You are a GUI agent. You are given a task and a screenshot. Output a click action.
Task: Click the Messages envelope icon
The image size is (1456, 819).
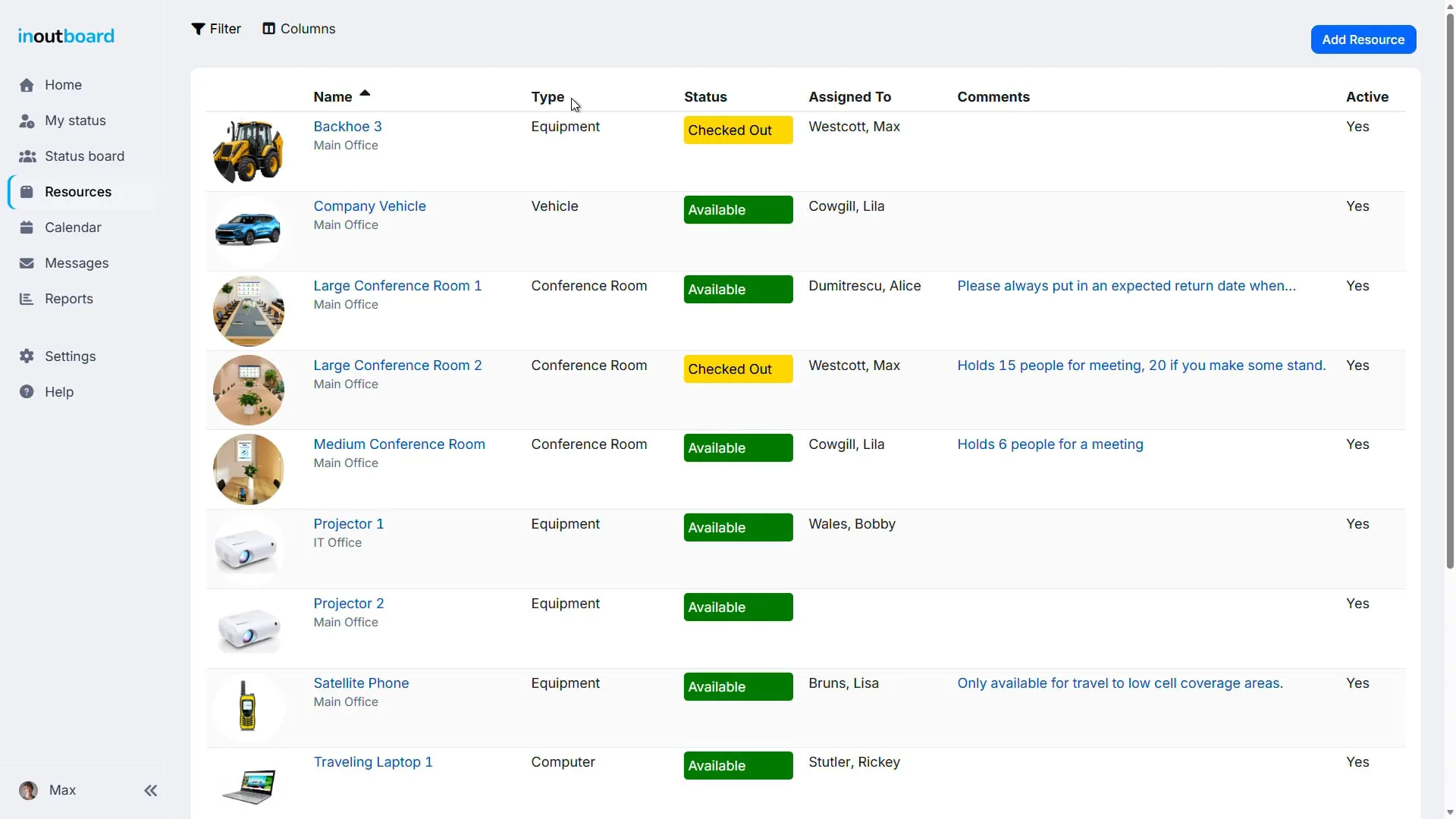pos(27,263)
